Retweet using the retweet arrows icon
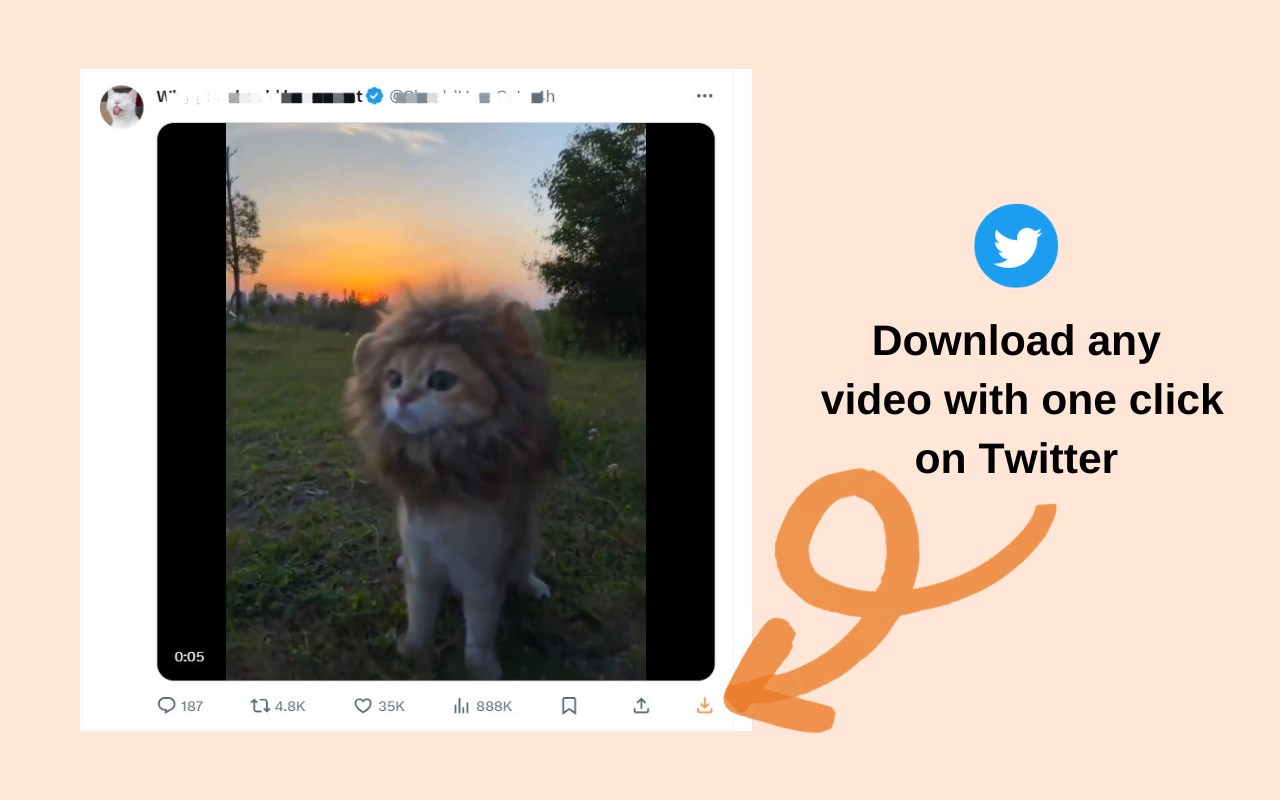 tap(260, 705)
